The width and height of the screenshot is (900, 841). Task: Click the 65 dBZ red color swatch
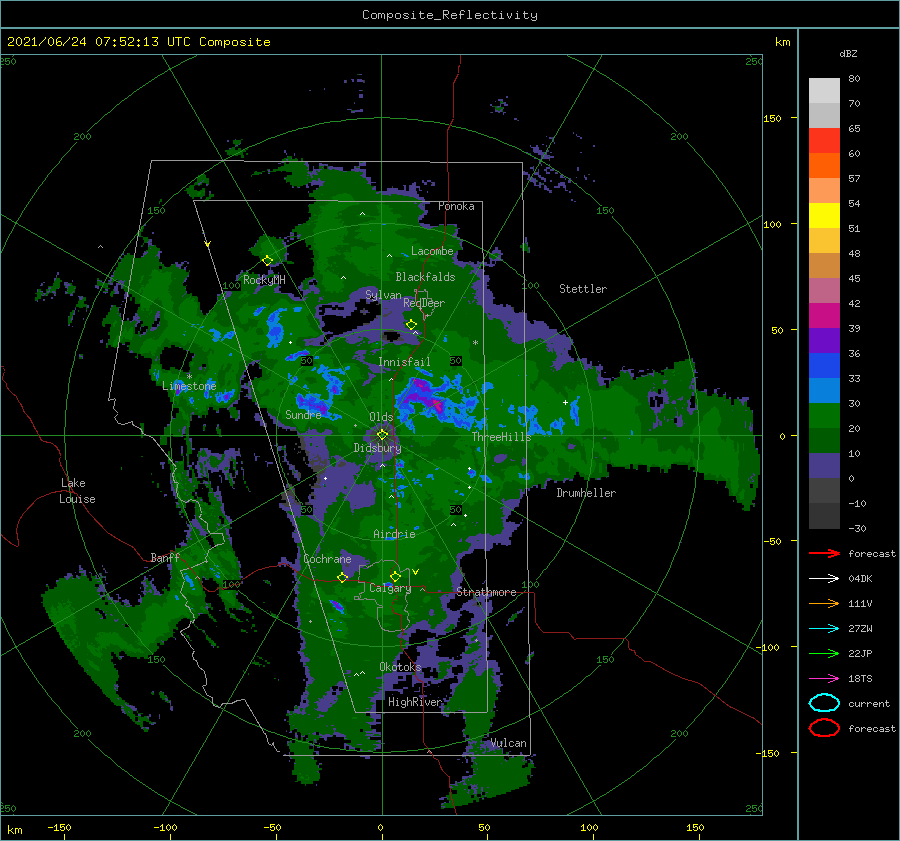(x=824, y=141)
